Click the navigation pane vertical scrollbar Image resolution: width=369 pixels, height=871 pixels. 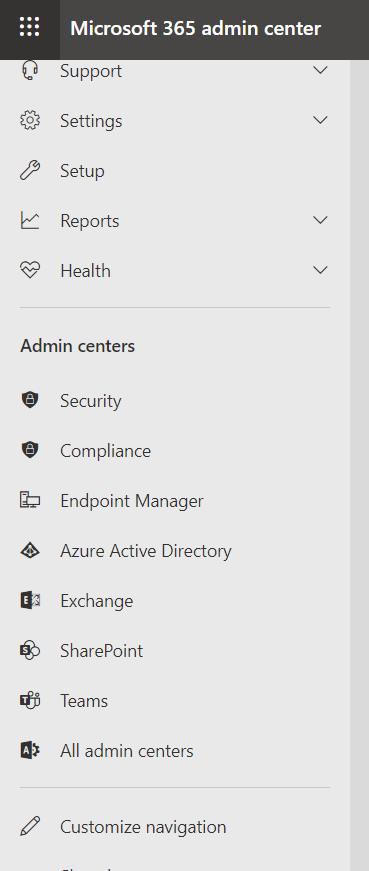click(360, 465)
